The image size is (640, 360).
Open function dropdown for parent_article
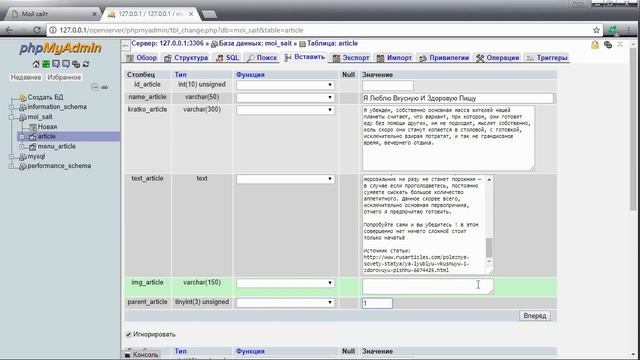285,302
